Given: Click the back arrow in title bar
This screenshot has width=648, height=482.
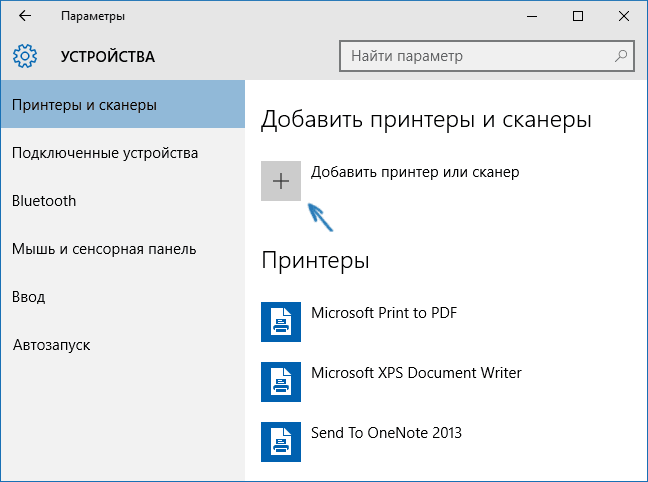Looking at the screenshot, I should [x=25, y=17].
